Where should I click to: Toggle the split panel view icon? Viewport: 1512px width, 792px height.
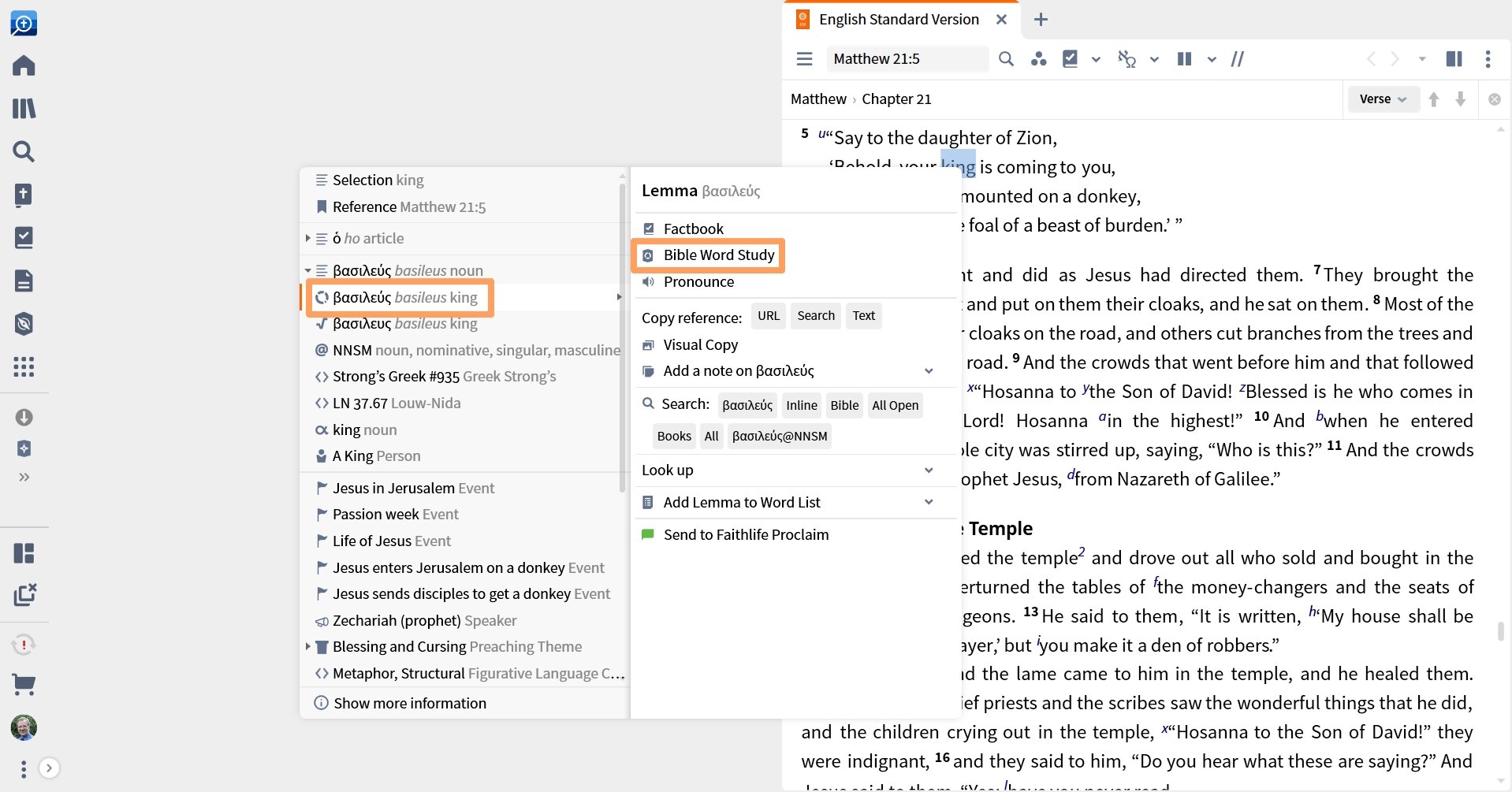[1454, 58]
